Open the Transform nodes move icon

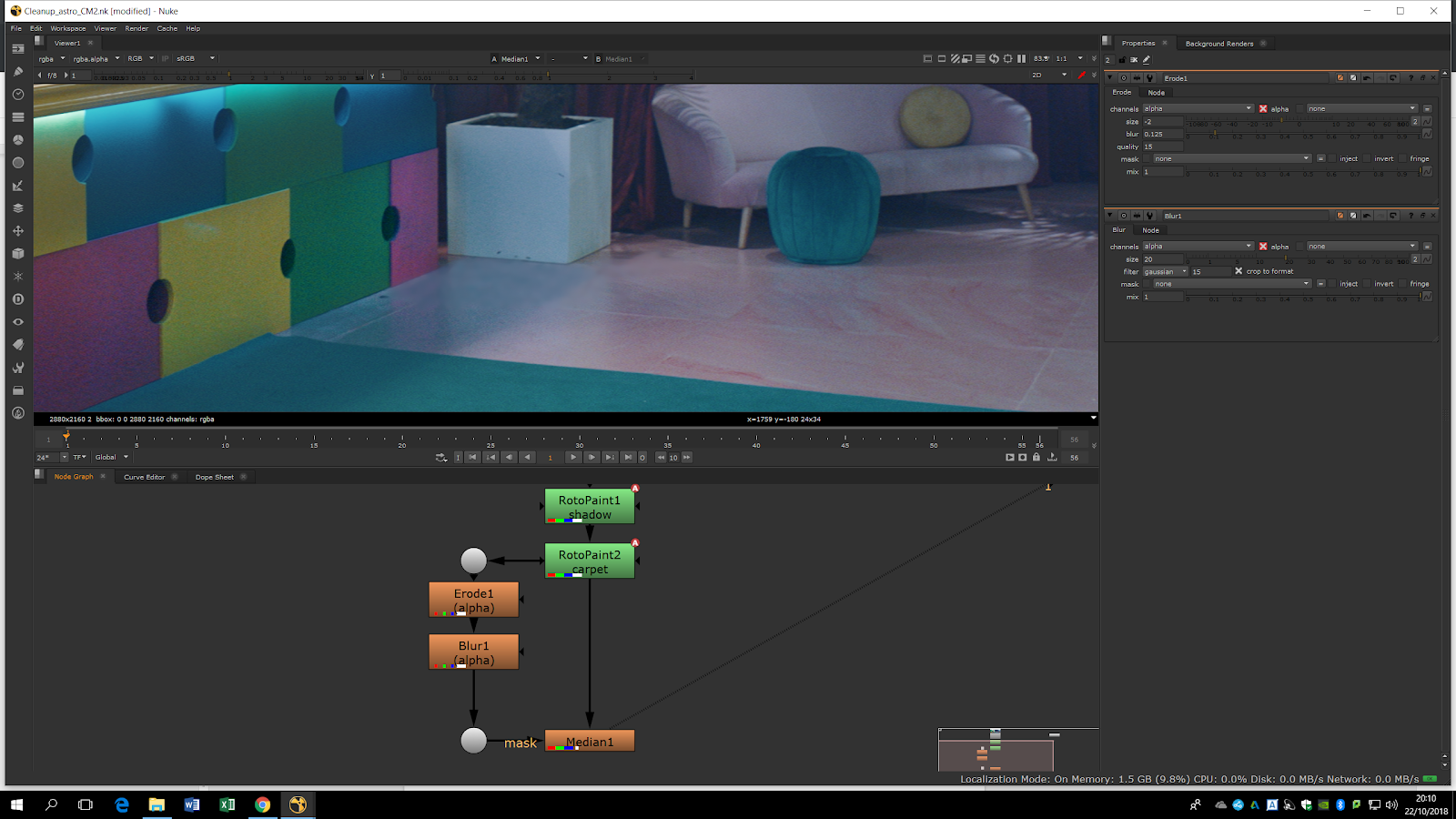17,231
